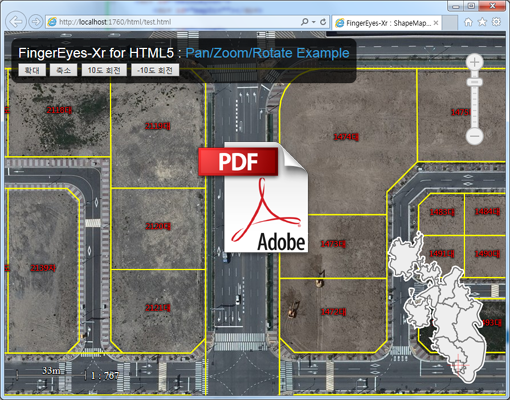Click the browser Forward arrow button
The width and height of the screenshot is (510, 400).
pos(36,22)
